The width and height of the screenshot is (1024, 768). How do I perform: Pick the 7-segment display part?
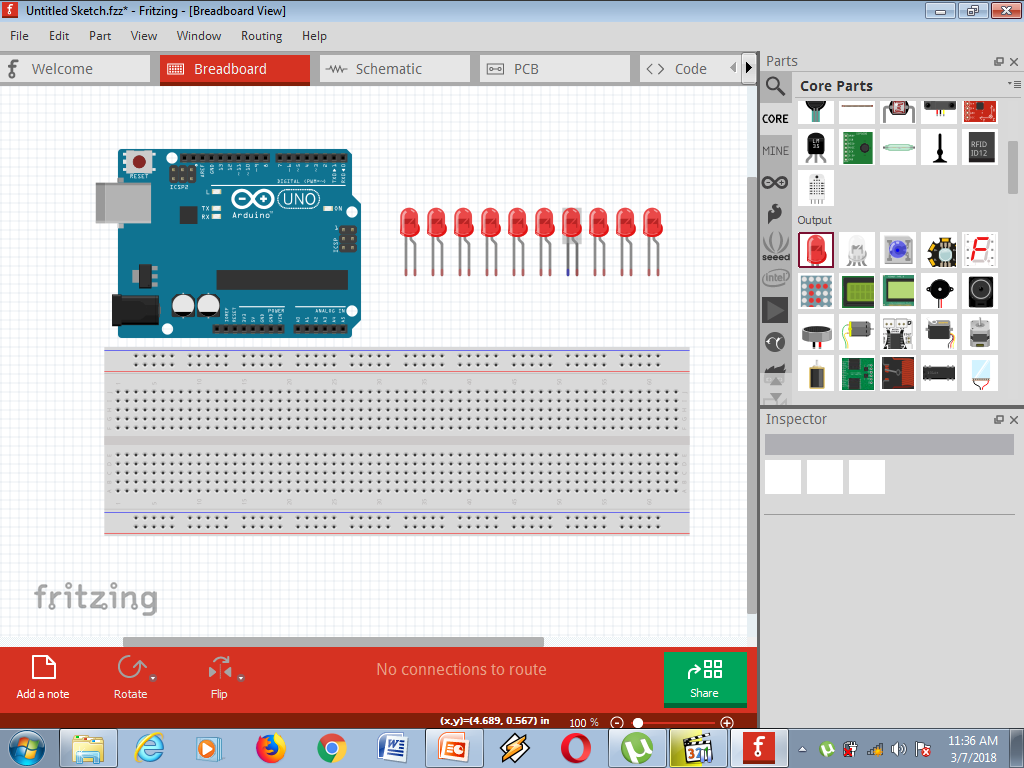(x=980, y=250)
